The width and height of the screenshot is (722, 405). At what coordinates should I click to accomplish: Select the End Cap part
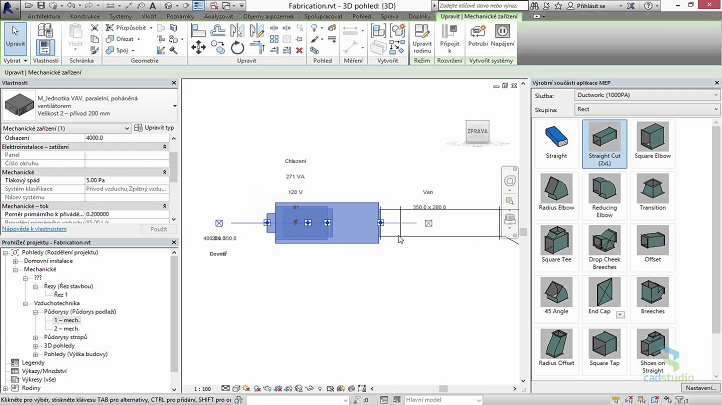[604, 293]
